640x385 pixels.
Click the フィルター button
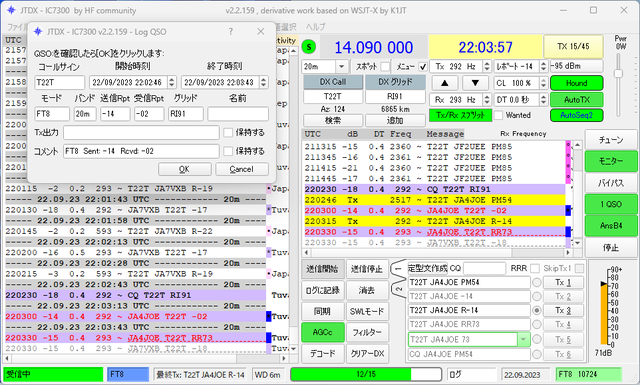tap(367, 332)
